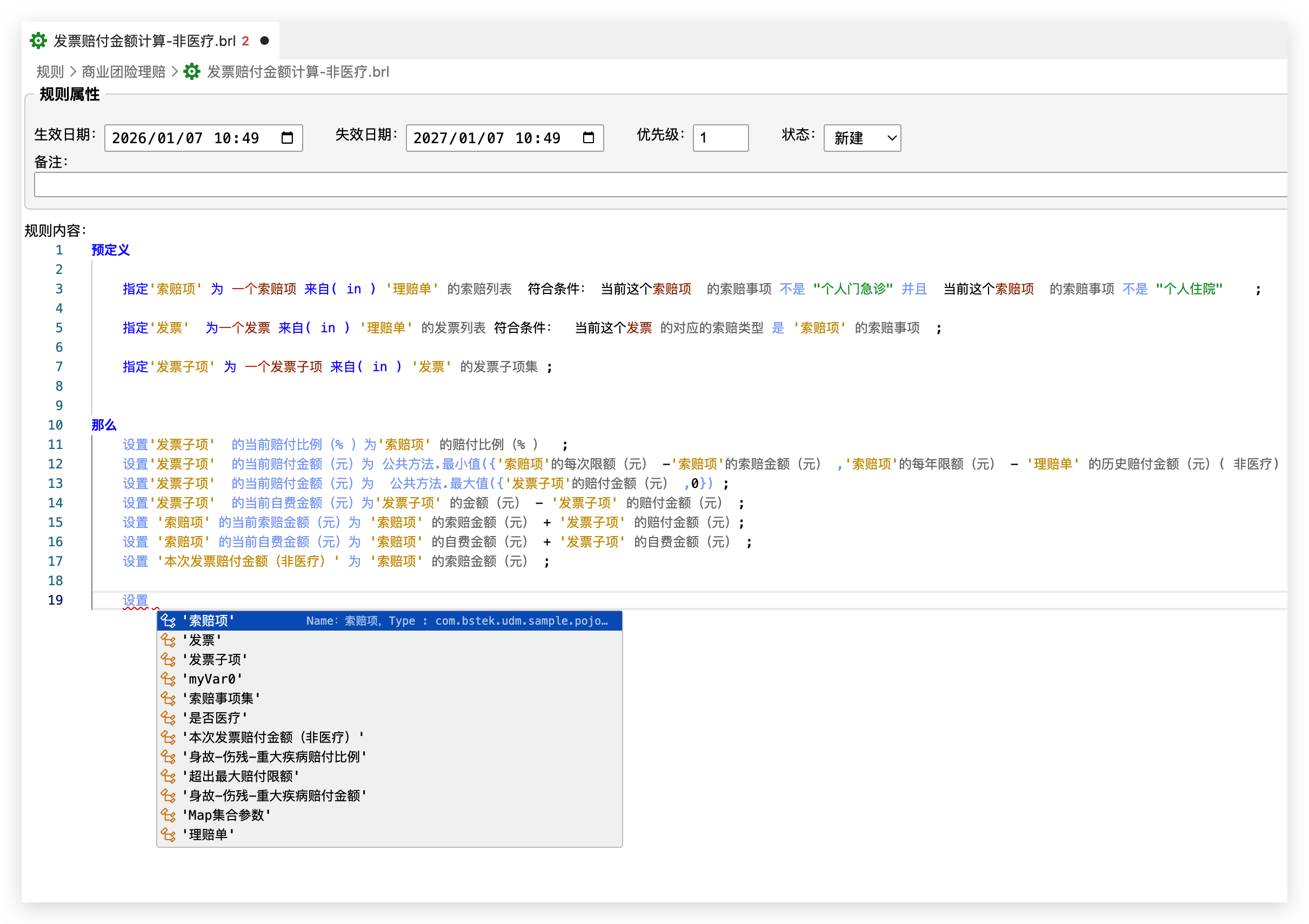The image size is (1309, 924).
Task: Click 规则 breadcrumb link
Action: pyautogui.click(x=50, y=72)
